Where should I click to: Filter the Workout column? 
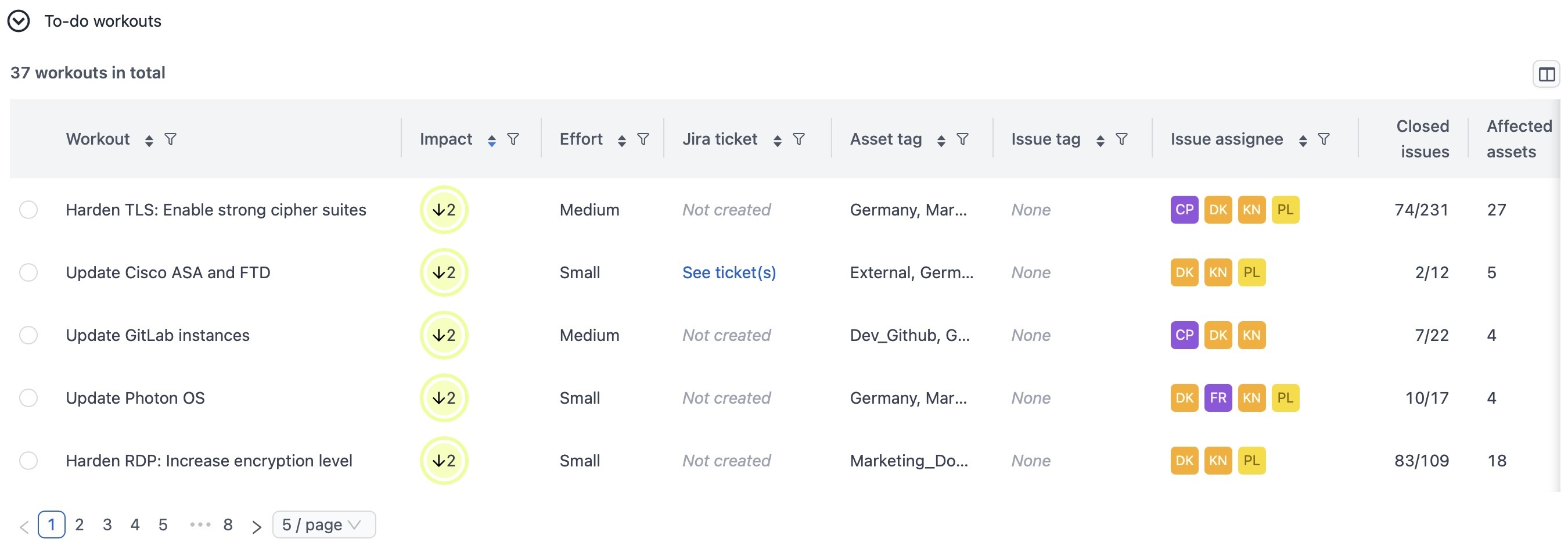(171, 139)
